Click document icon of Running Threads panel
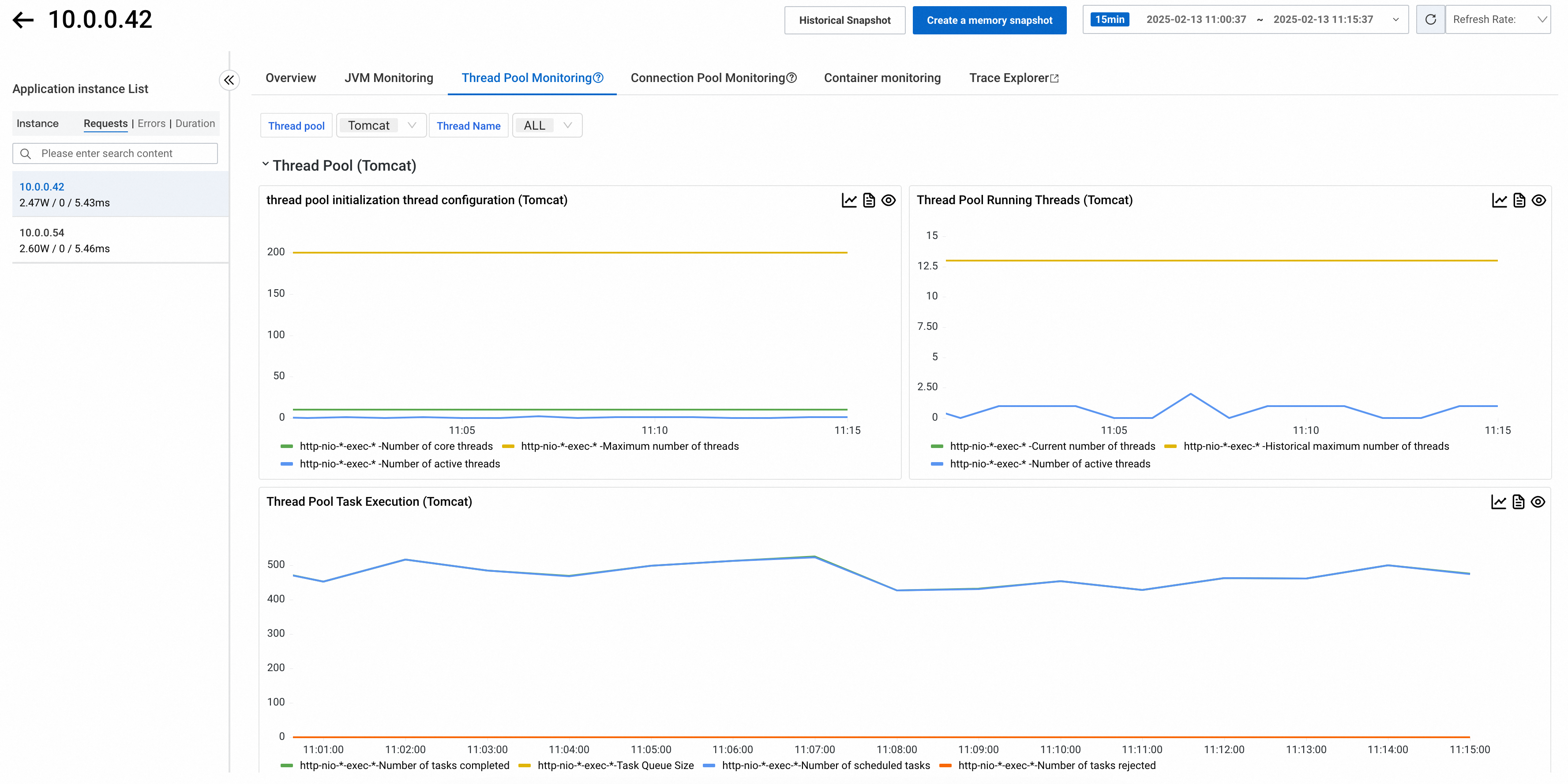The height and width of the screenshot is (784, 1568). pos(1519,200)
